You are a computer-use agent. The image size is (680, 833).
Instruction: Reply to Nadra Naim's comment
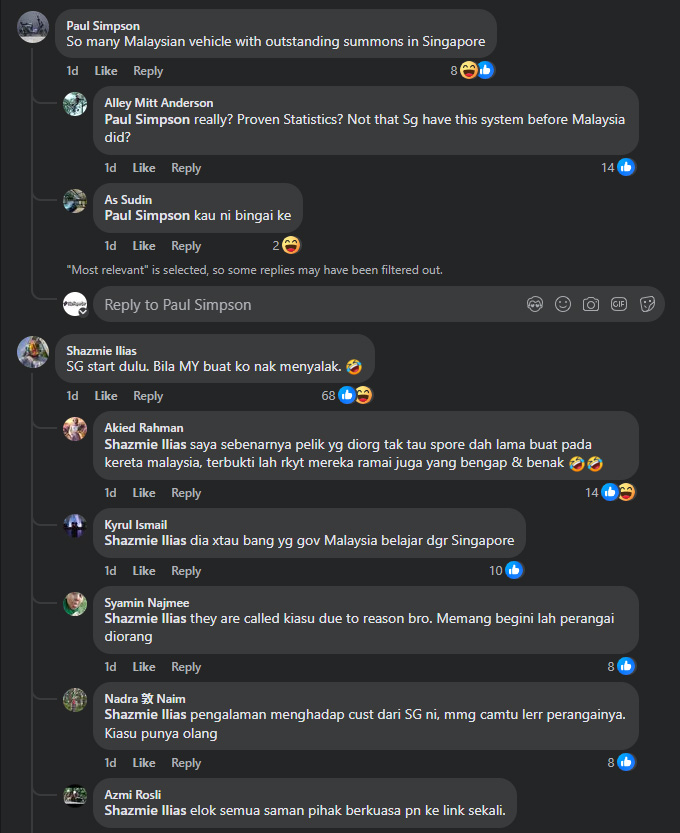click(186, 763)
